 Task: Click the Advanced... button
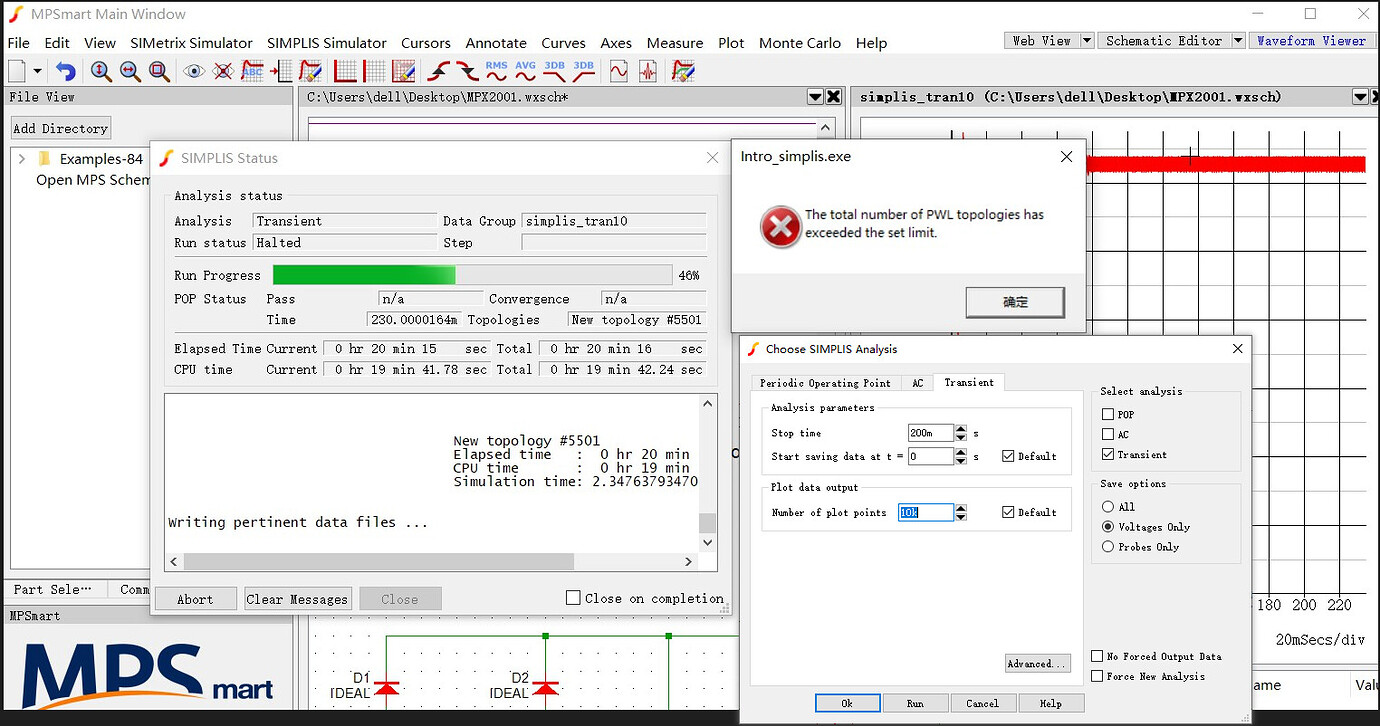(1037, 664)
